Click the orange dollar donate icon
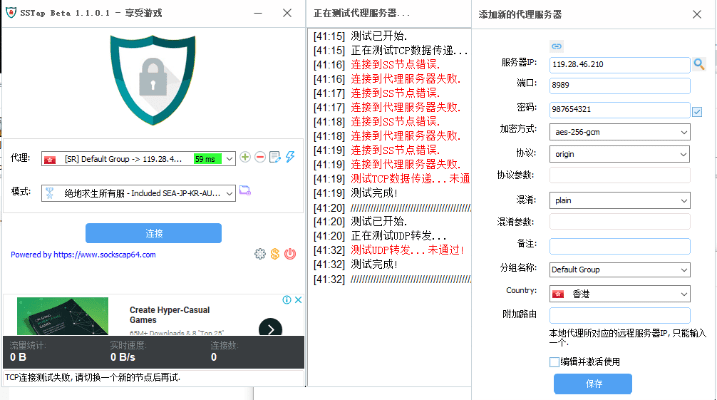 tap(275, 254)
